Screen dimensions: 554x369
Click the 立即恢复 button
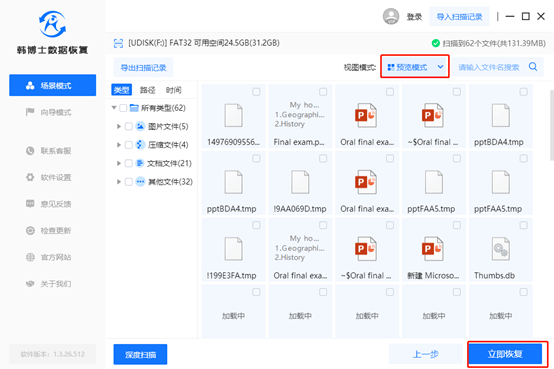coord(505,354)
